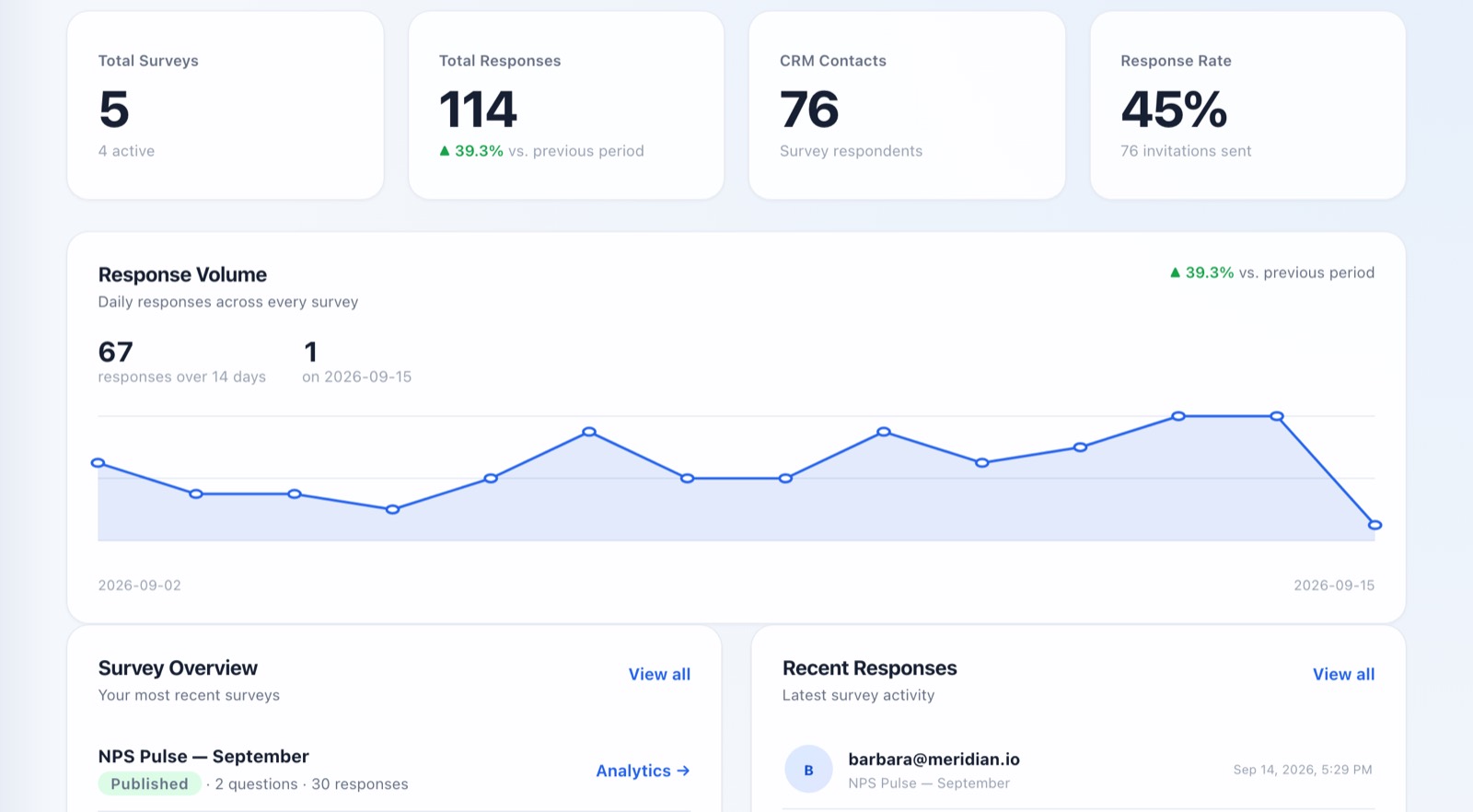Click the Published status badge
Image resolution: width=1473 pixels, height=812 pixels.
point(149,783)
